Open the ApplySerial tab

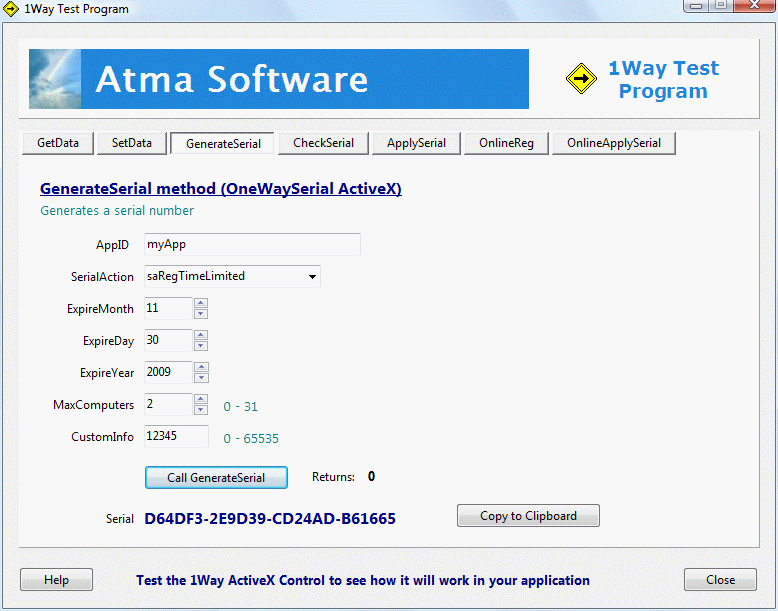point(416,143)
